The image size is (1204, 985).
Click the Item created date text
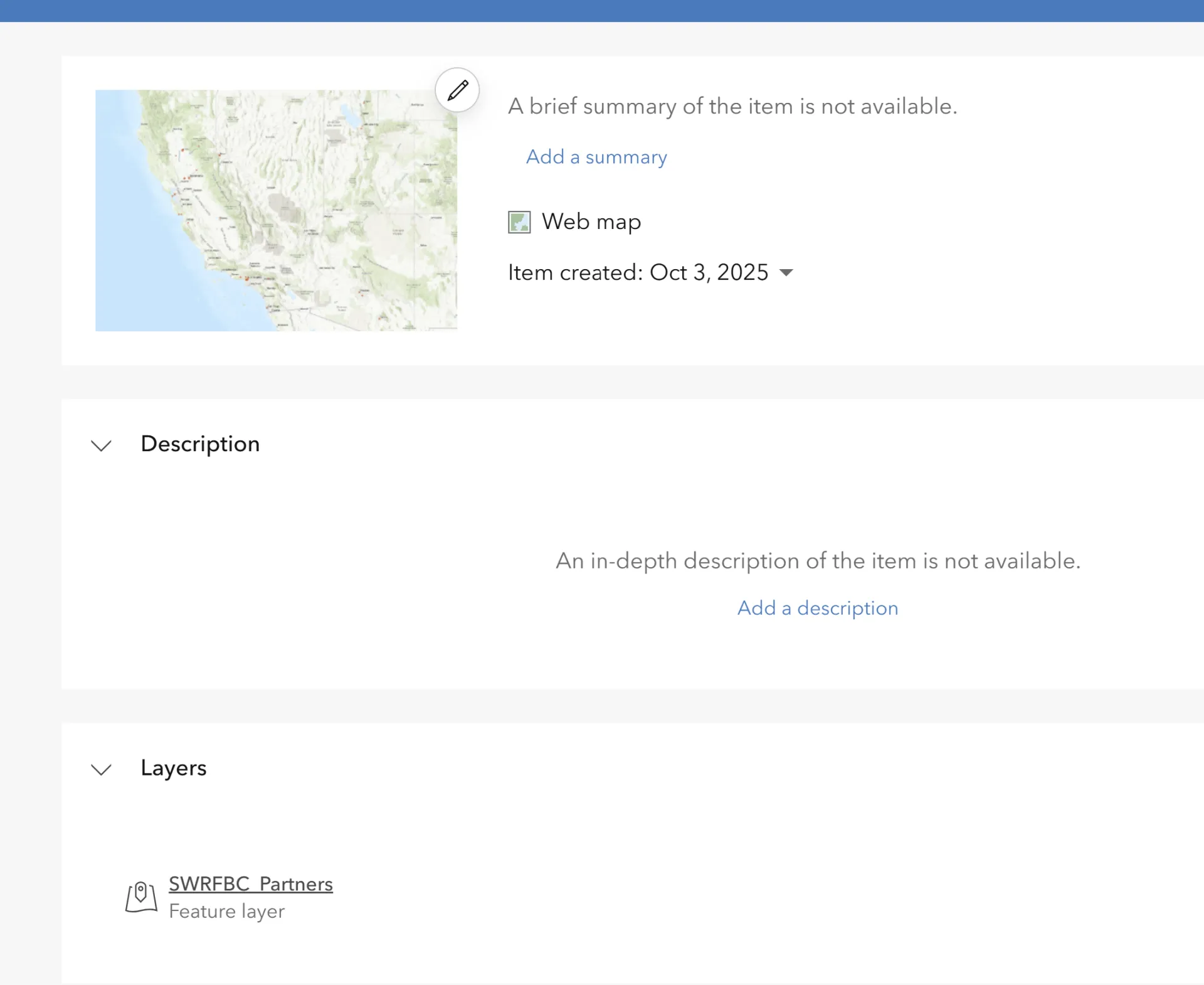point(637,272)
